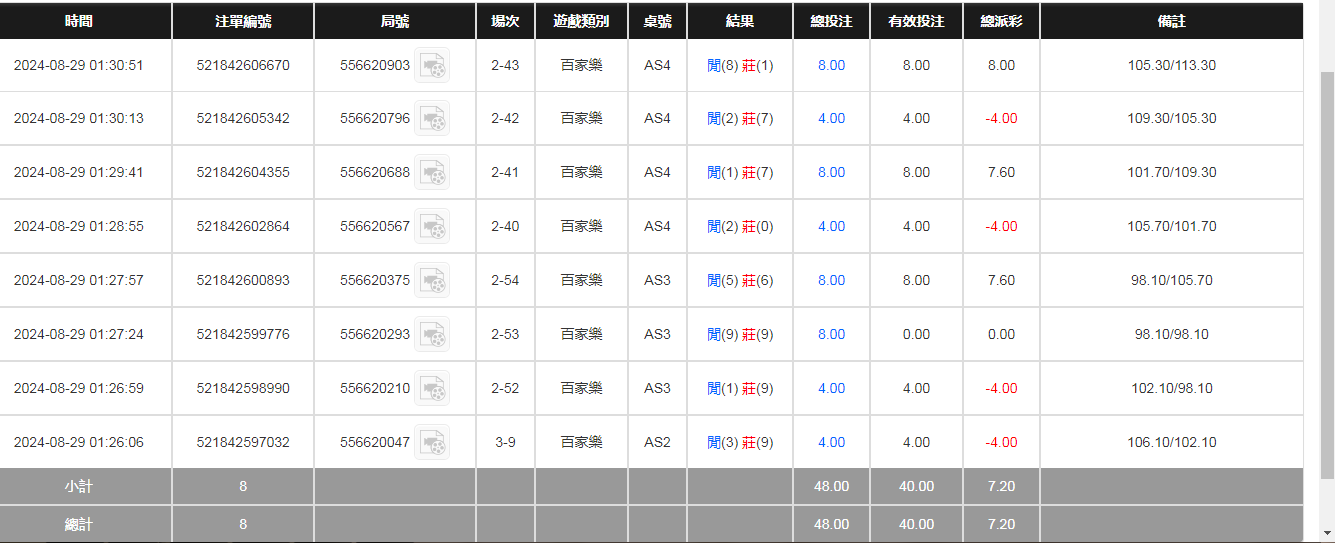
Task: Click the 備註 column header
Action: pos(1171,21)
